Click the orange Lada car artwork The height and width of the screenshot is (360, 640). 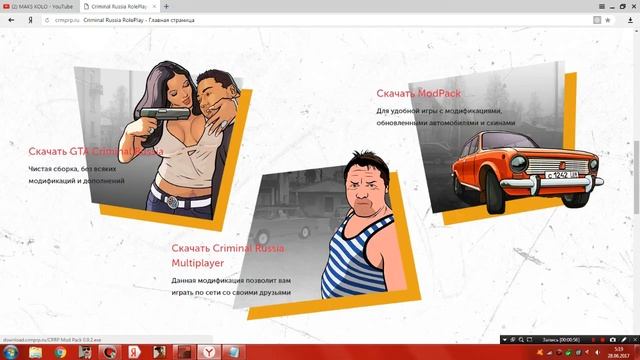[527, 171]
